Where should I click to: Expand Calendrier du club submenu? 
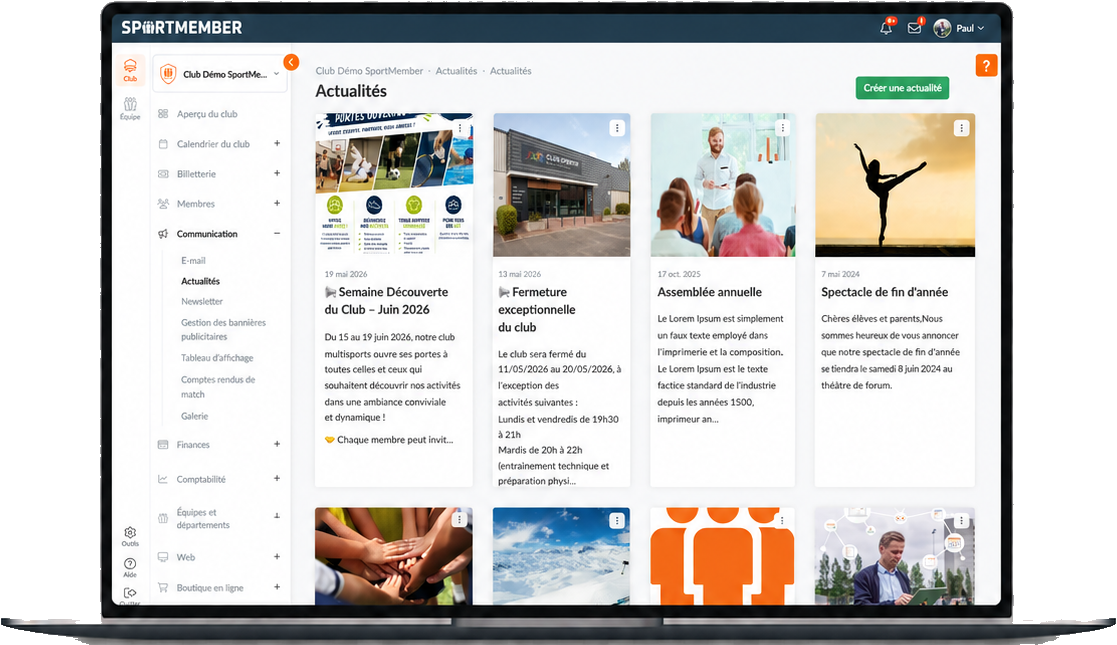pyautogui.click(x=277, y=144)
